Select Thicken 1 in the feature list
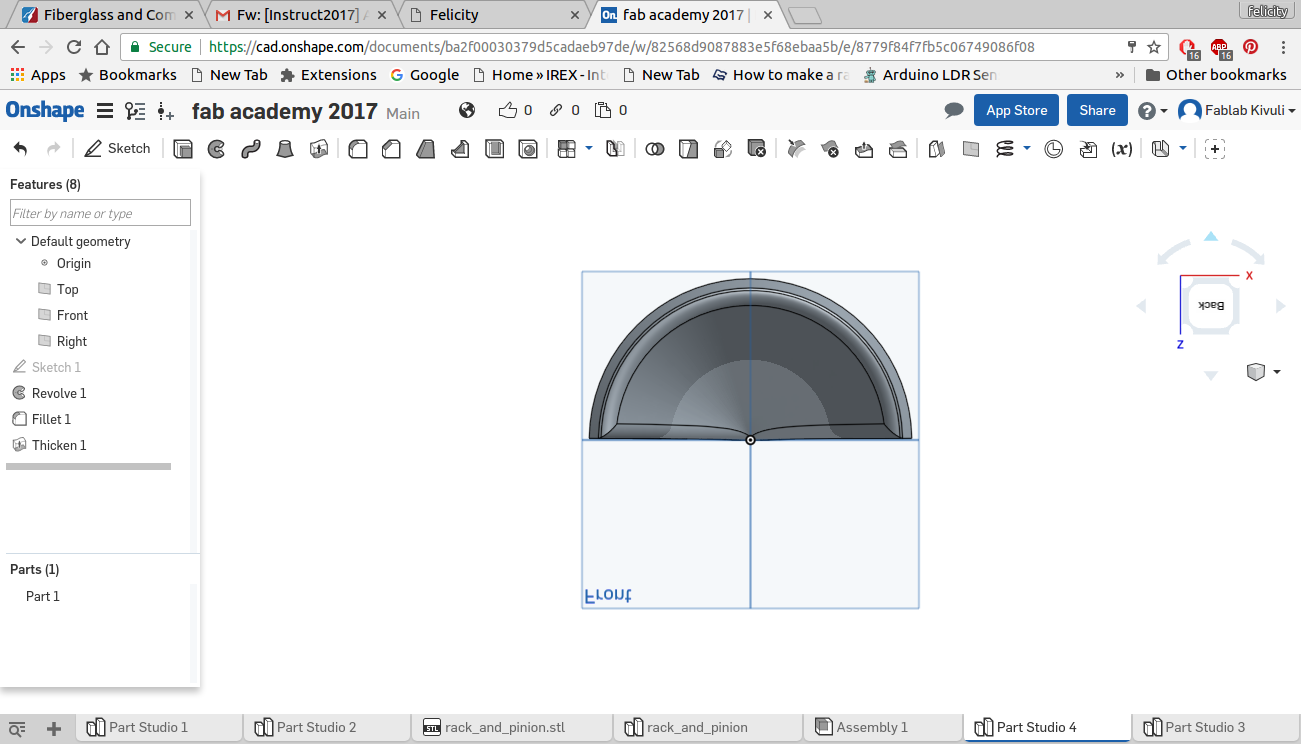The image size is (1301, 744). (58, 445)
